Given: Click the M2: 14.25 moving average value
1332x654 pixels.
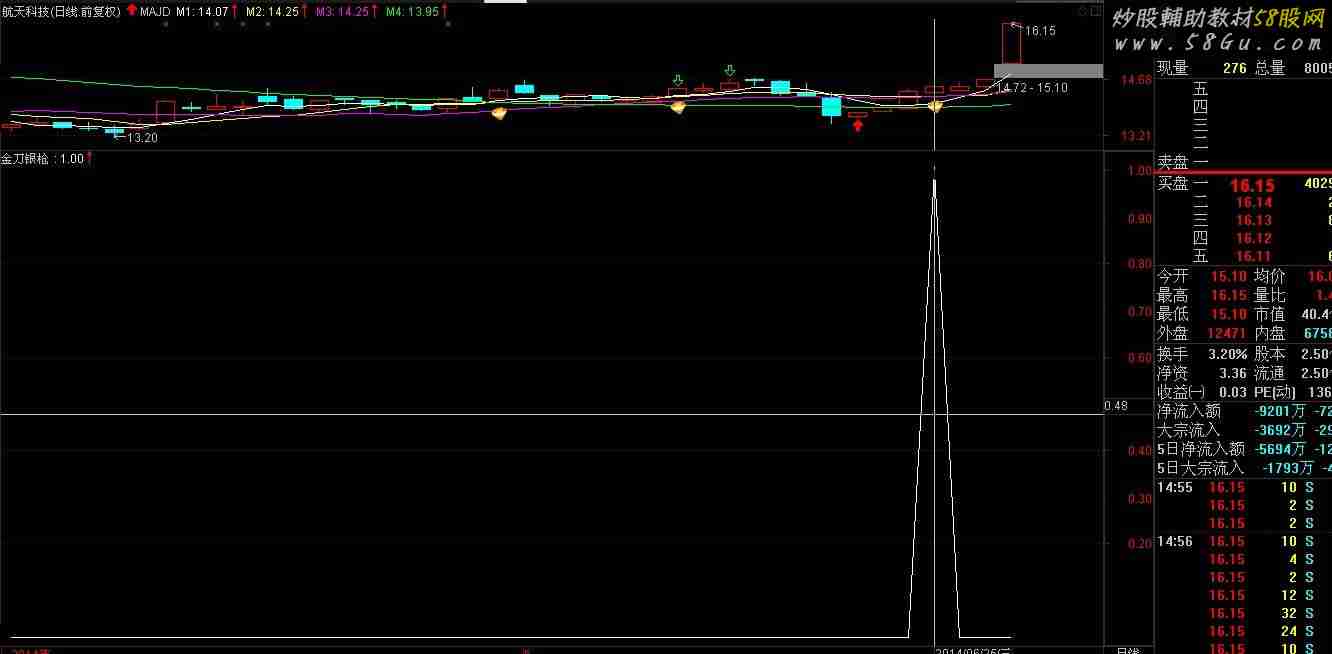Looking at the screenshot, I should point(272,11).
